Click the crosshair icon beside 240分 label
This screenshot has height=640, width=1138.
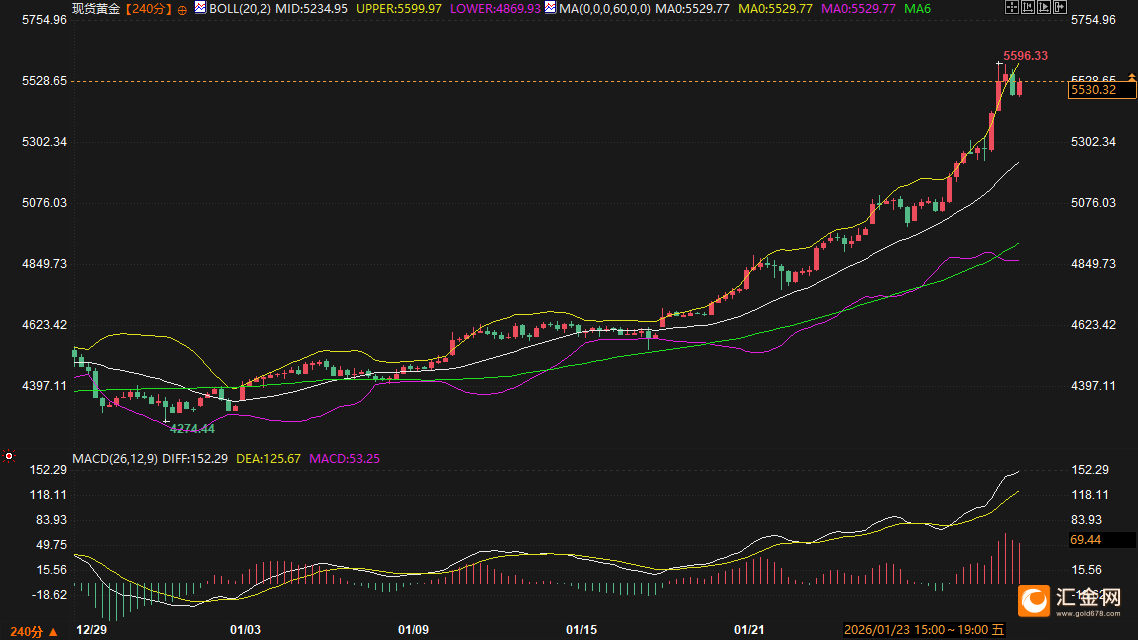pos(183,8)
